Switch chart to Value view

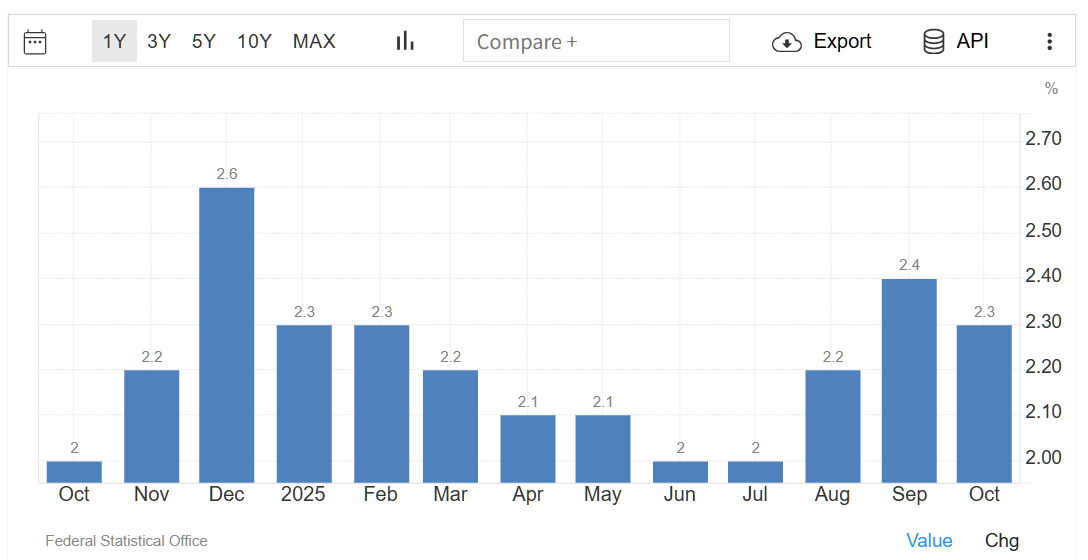929,541
